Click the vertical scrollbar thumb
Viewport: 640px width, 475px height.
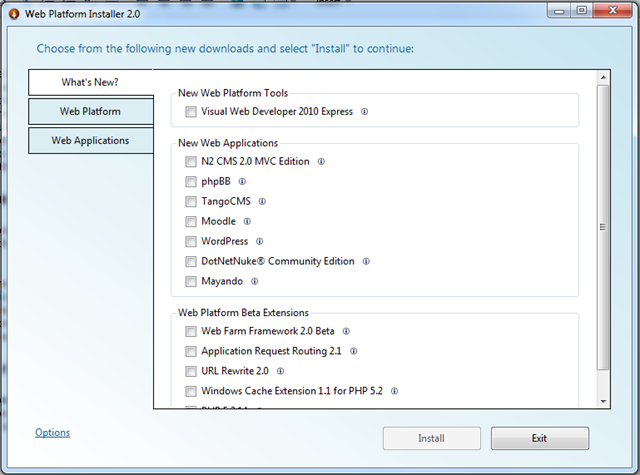pyautogui.click(x=603, y=227)
